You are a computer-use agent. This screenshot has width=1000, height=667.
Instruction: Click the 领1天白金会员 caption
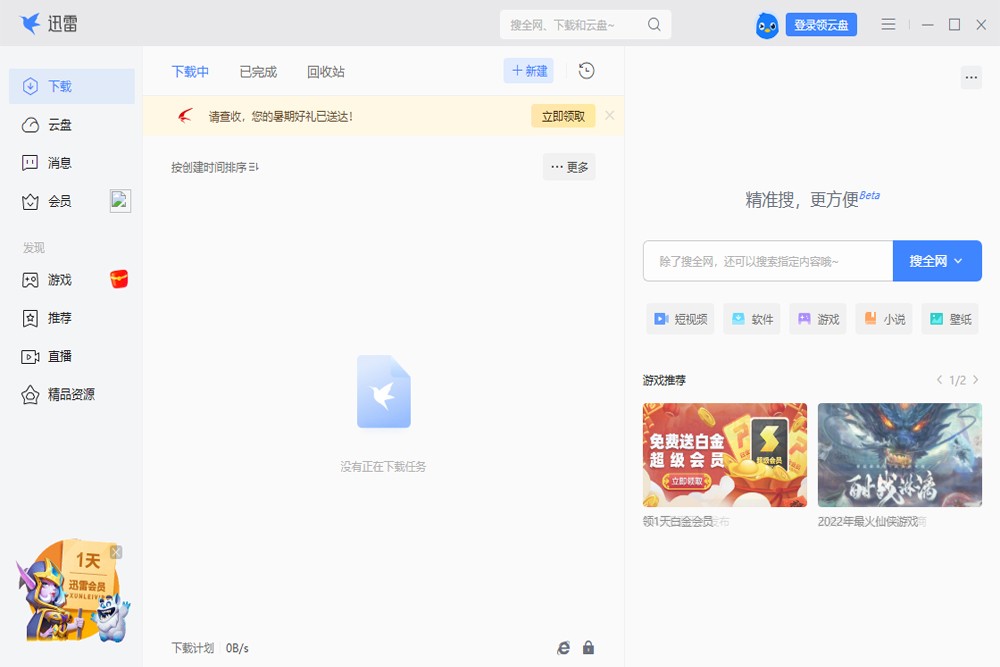(x=678, y=522)
